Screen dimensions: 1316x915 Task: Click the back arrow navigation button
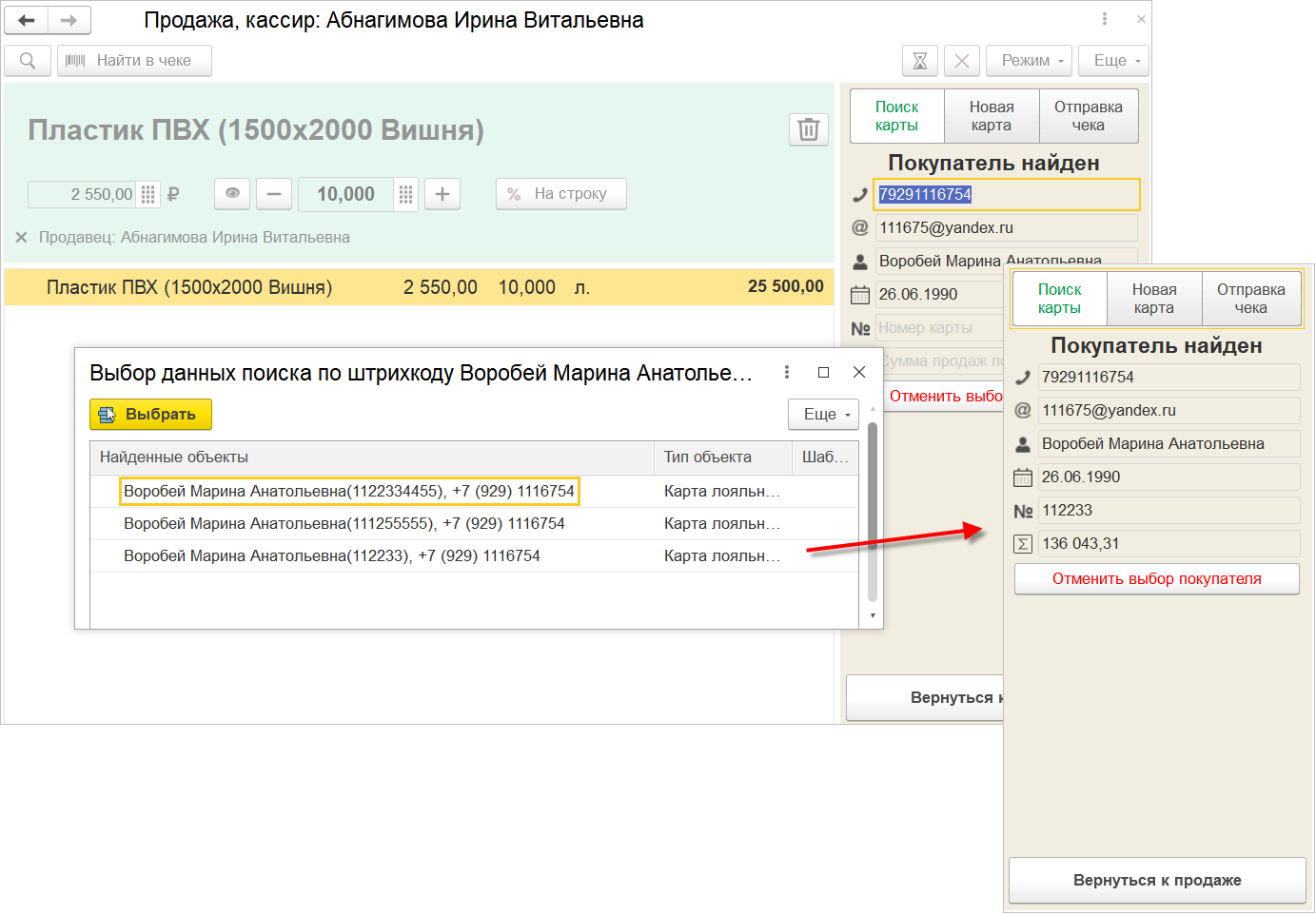click(27, 20)
